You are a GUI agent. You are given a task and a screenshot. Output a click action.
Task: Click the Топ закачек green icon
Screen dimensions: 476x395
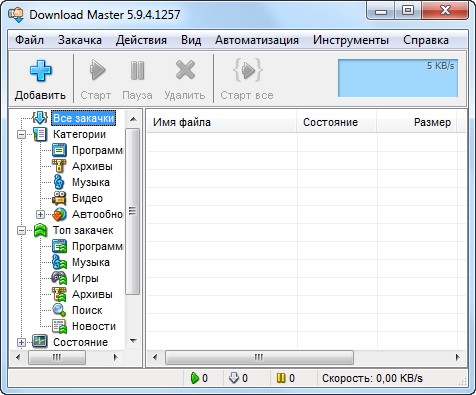(40, 230)
